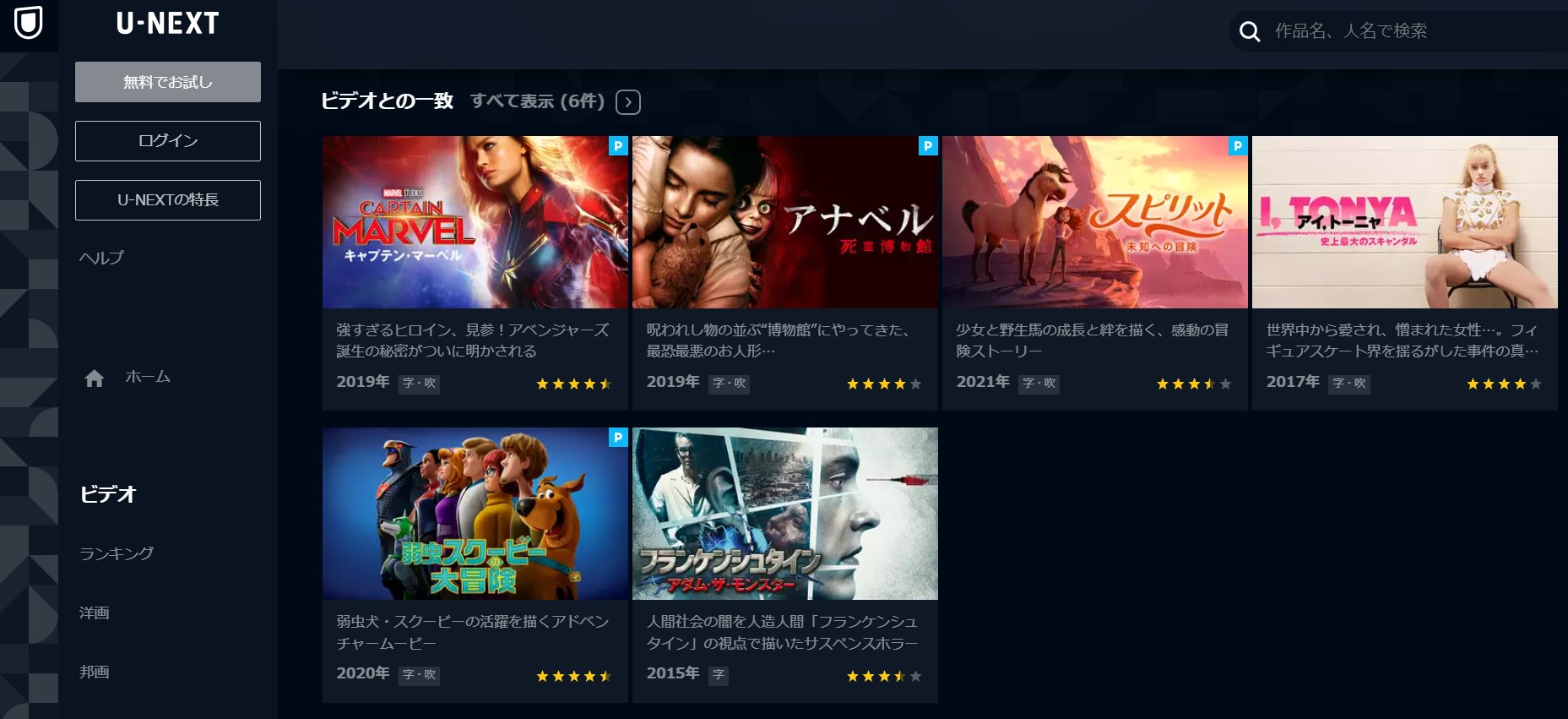Click the star rating under Captain Marvel
The height and width of the screenshot is (719, 1568).
click(574, 384)
